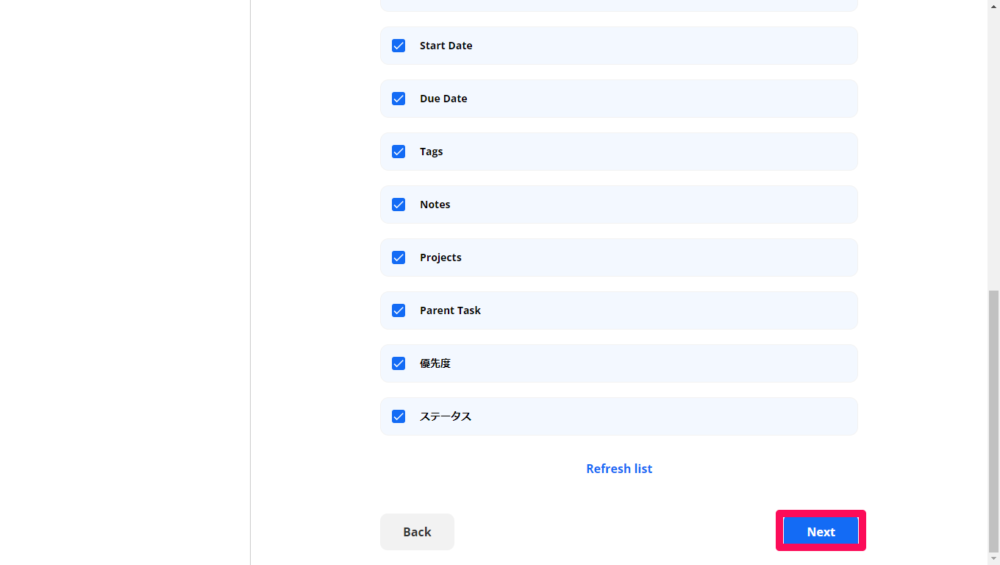Toggle the Tags checkbox off
This screenshot has height=565, width=1000.
tap(398, 152)
